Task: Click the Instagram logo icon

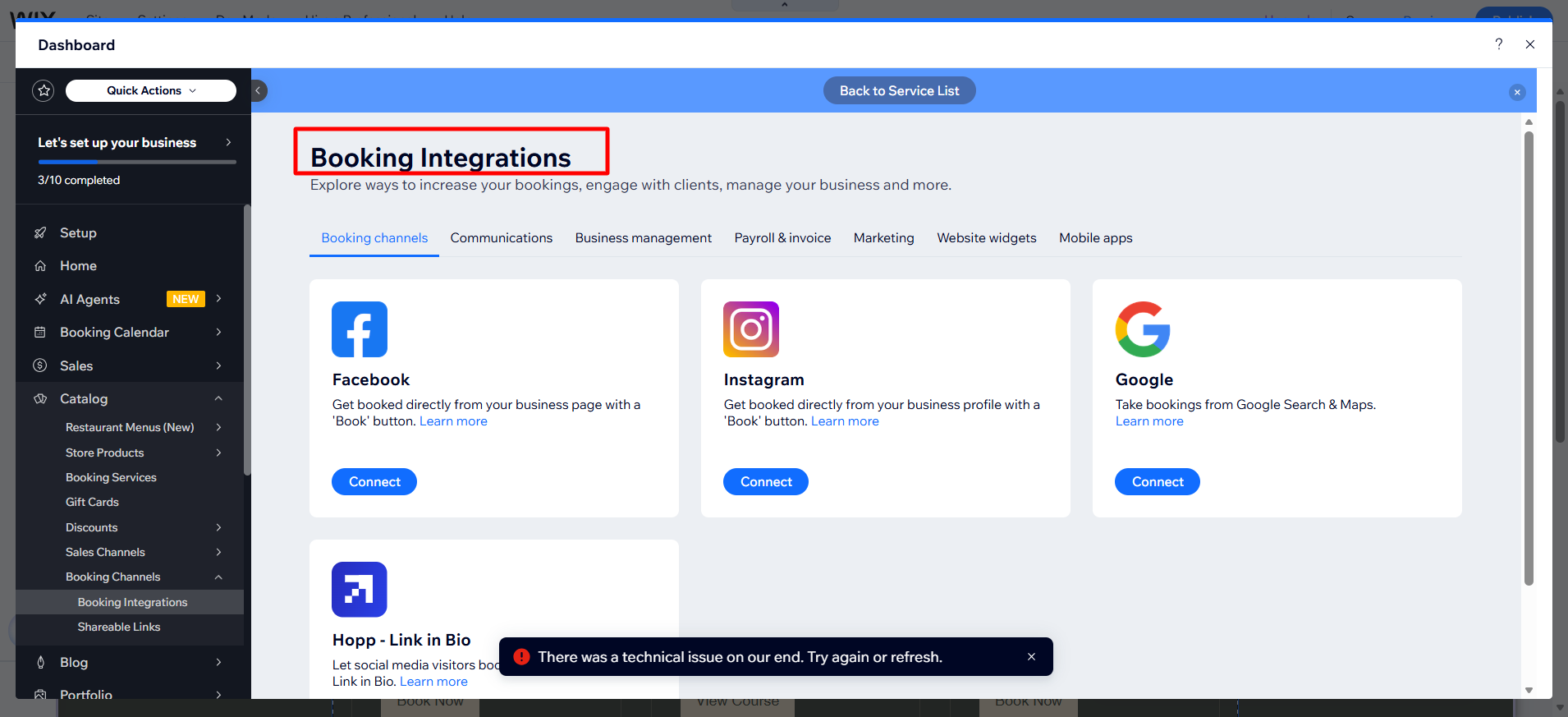Action: coord(751,329)
